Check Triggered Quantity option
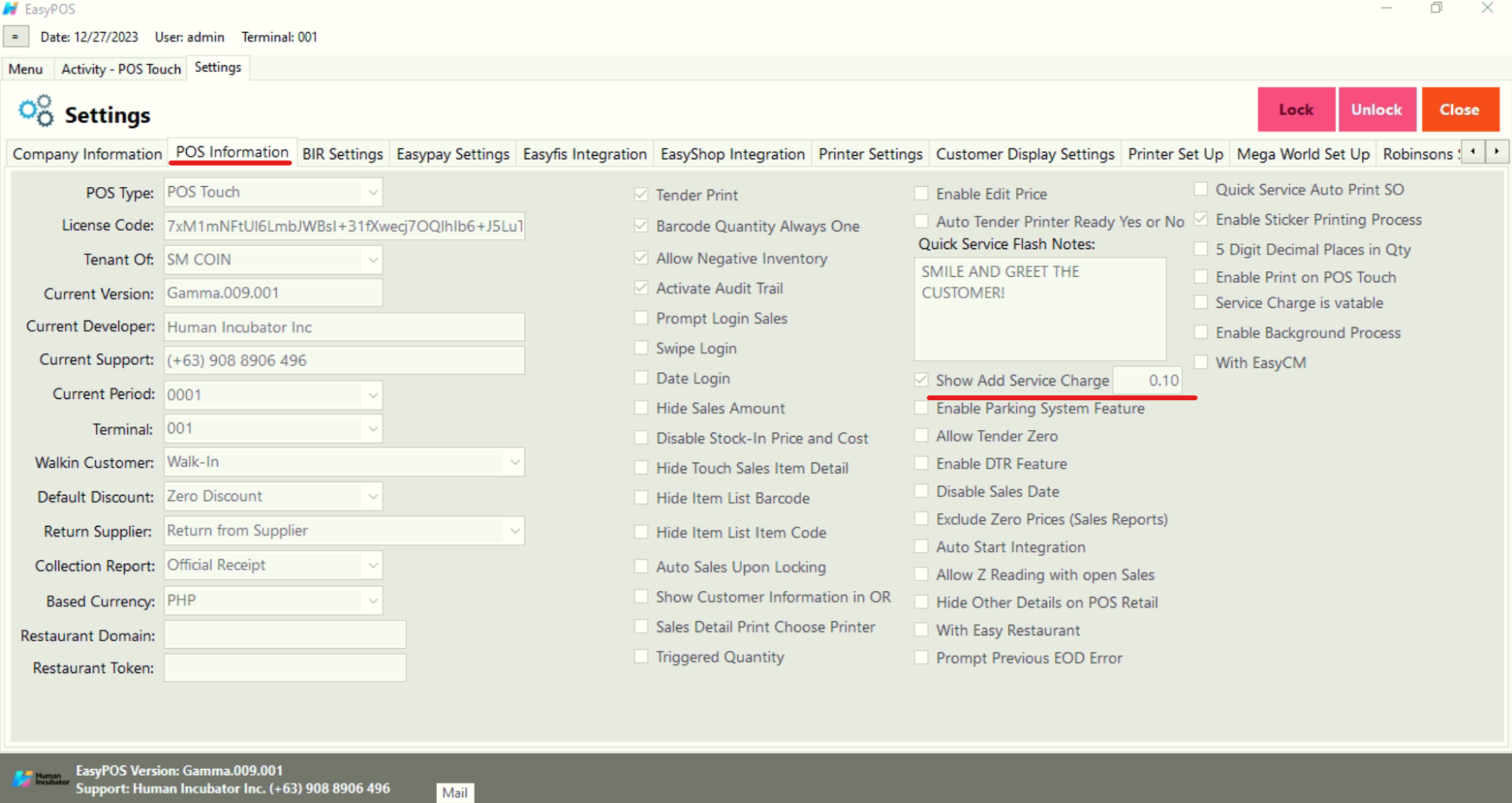Screen dimensions: 1512x803 coord(641,656)
